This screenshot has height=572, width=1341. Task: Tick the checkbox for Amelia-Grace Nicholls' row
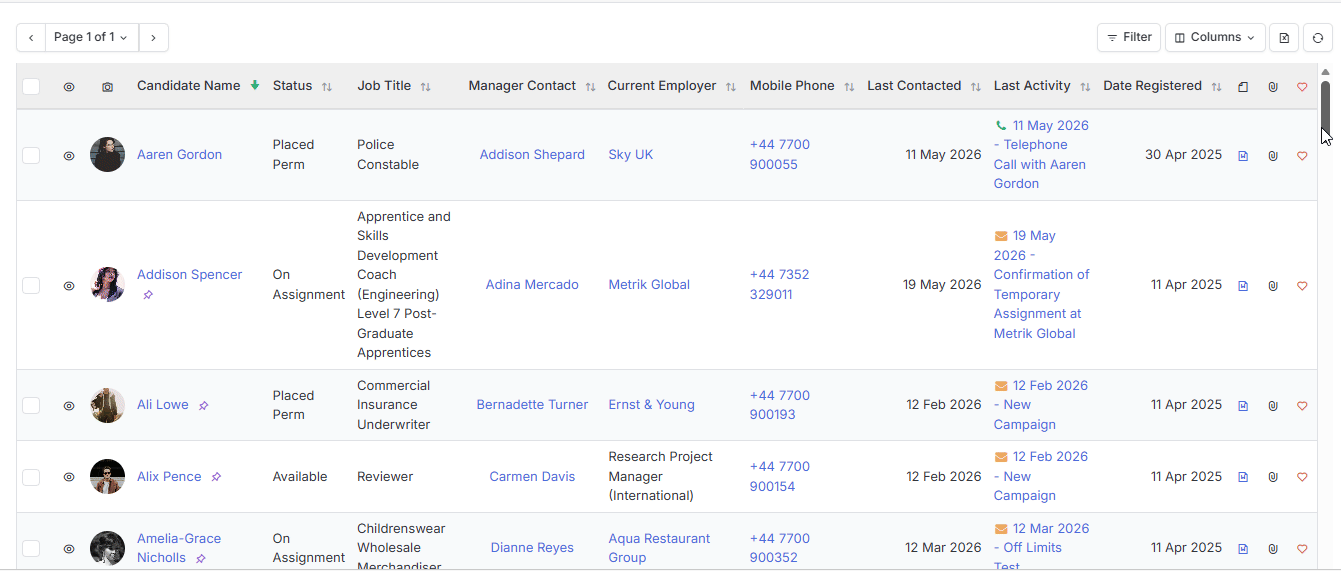[x=31, y=548]
